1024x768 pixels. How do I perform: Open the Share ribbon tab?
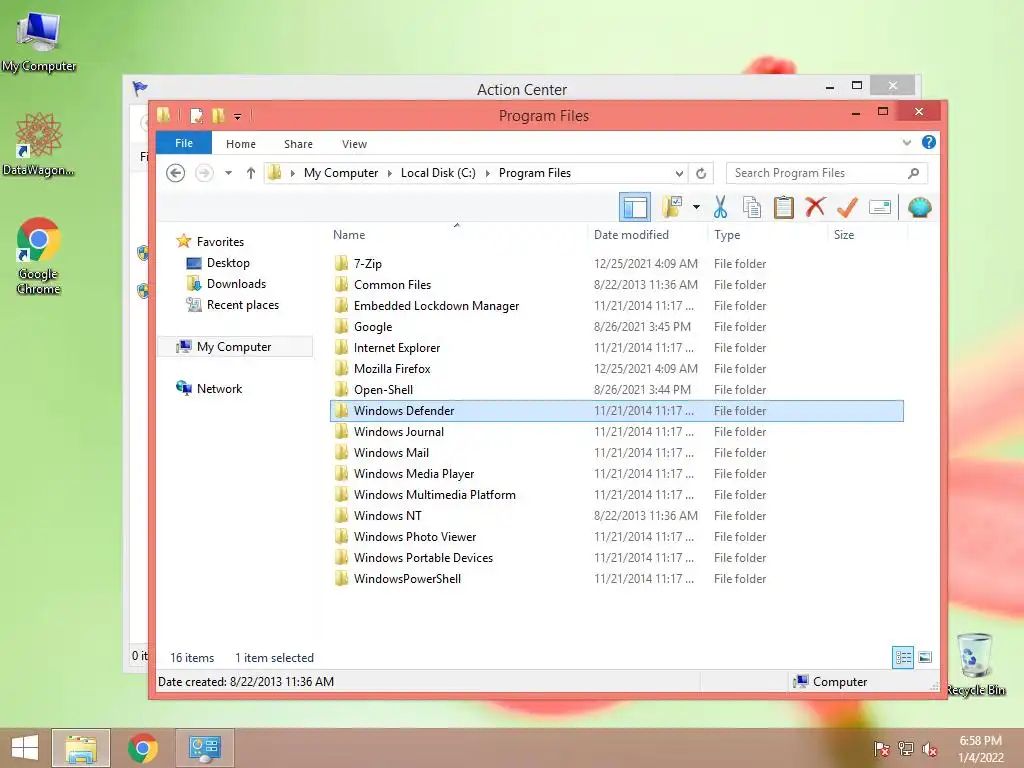click(x=298, y=144)
